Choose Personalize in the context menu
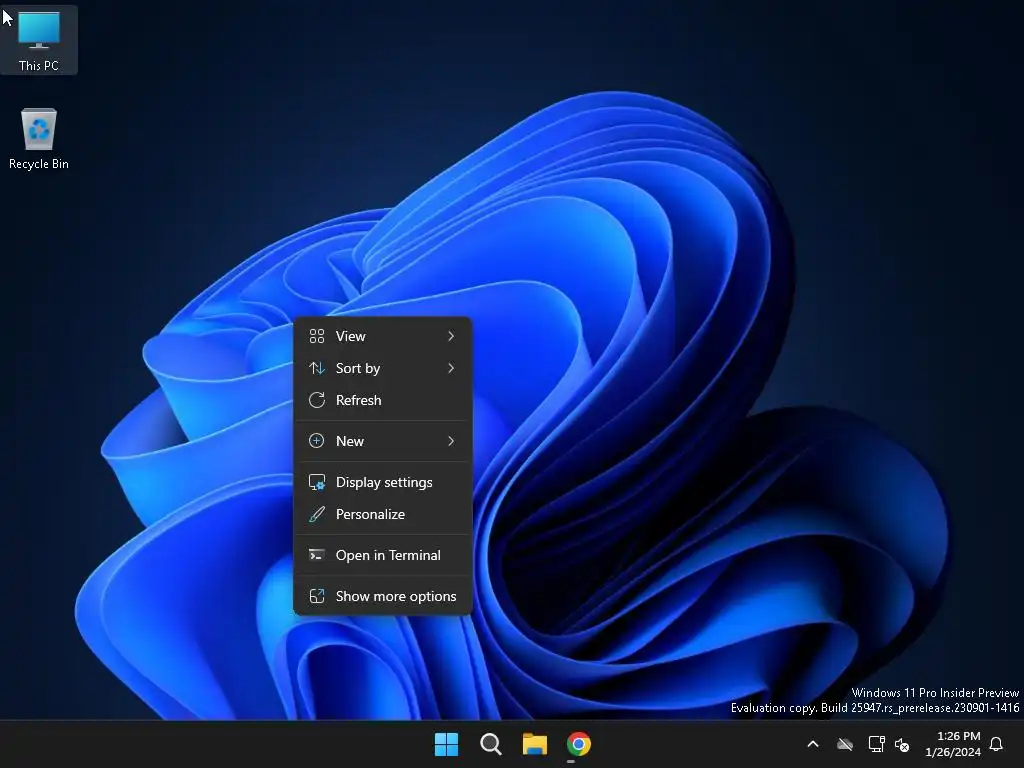The width and height of the screenshot is (1024, 768). (x=383, y=514)
